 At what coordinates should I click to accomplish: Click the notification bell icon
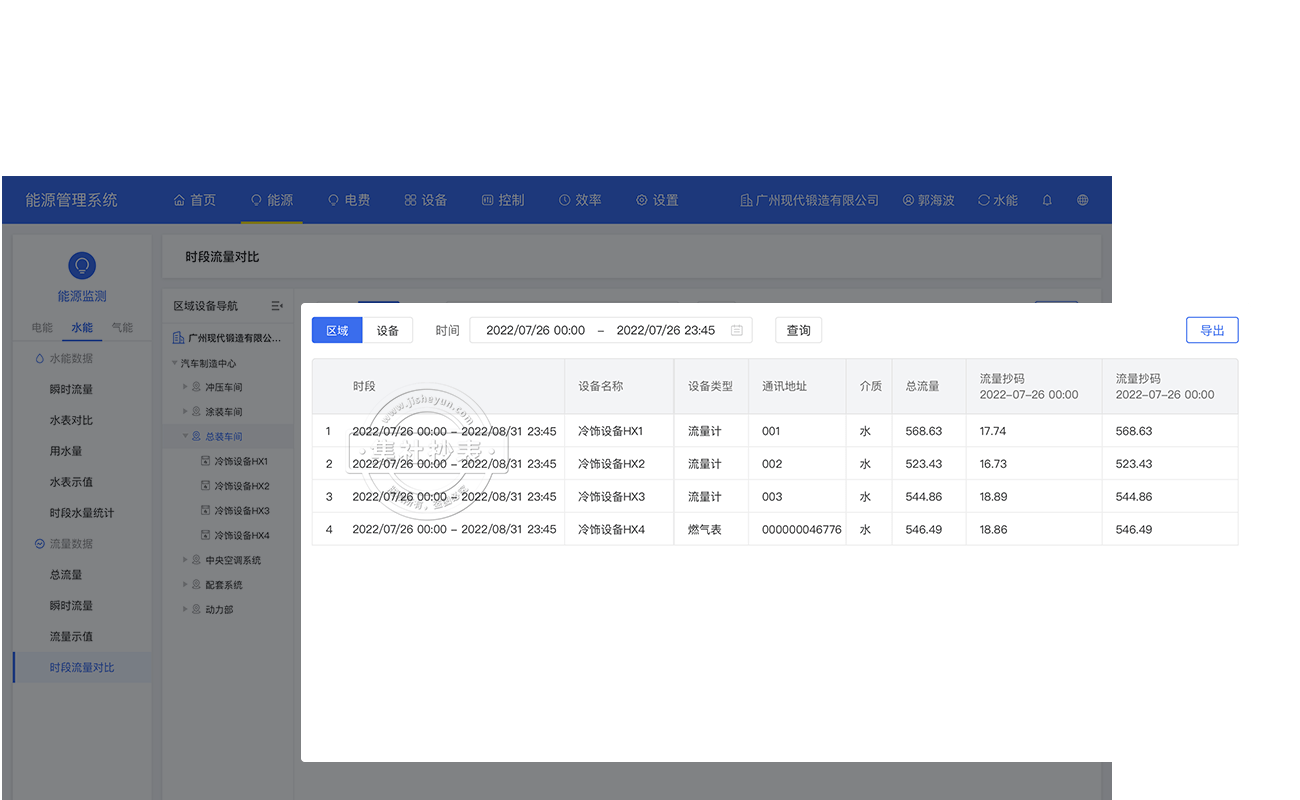click(1047, 200)
